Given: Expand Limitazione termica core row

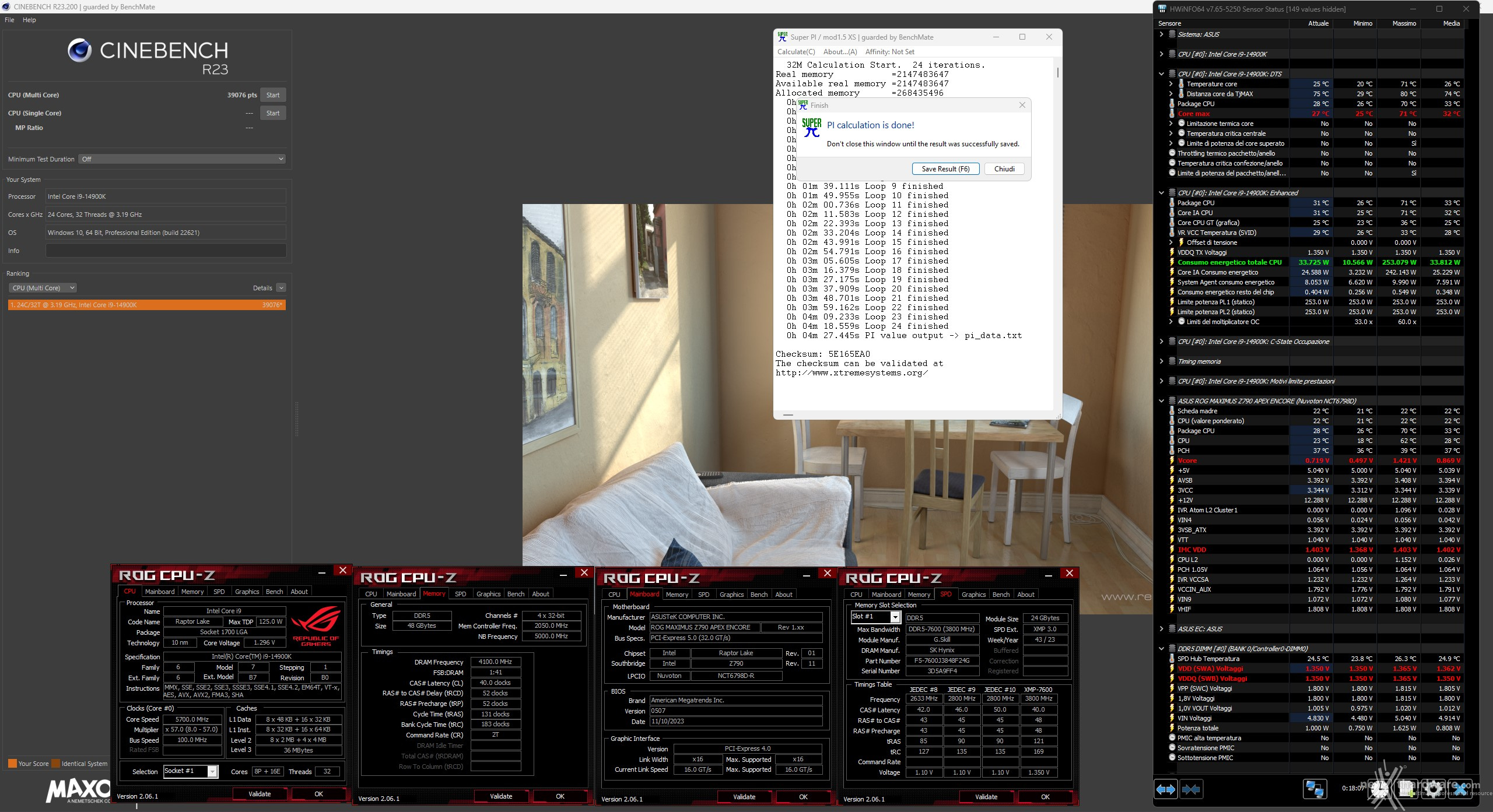Looking at the screenshot, I should tap(1170, 124).
